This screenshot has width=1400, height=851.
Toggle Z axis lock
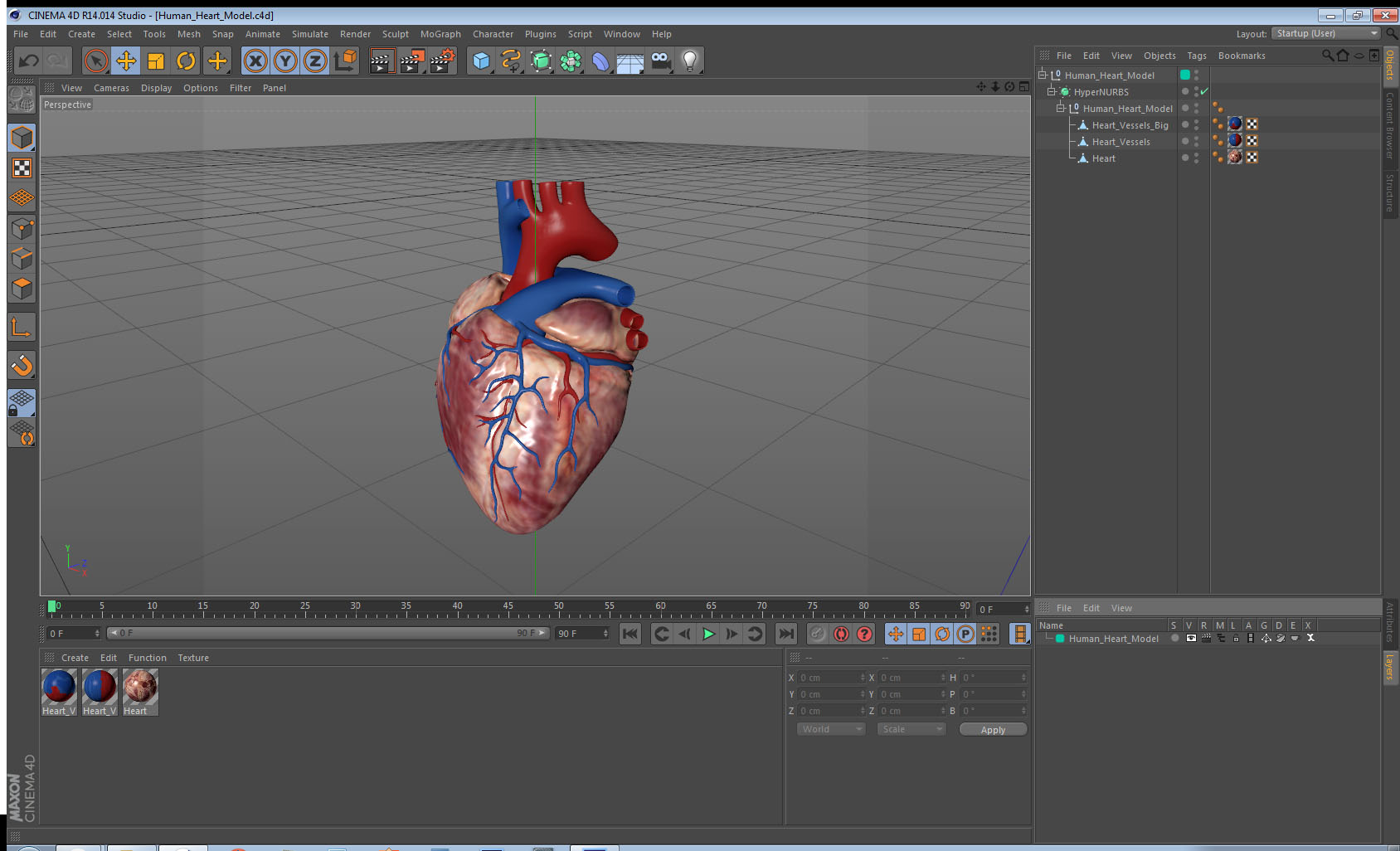315,61
